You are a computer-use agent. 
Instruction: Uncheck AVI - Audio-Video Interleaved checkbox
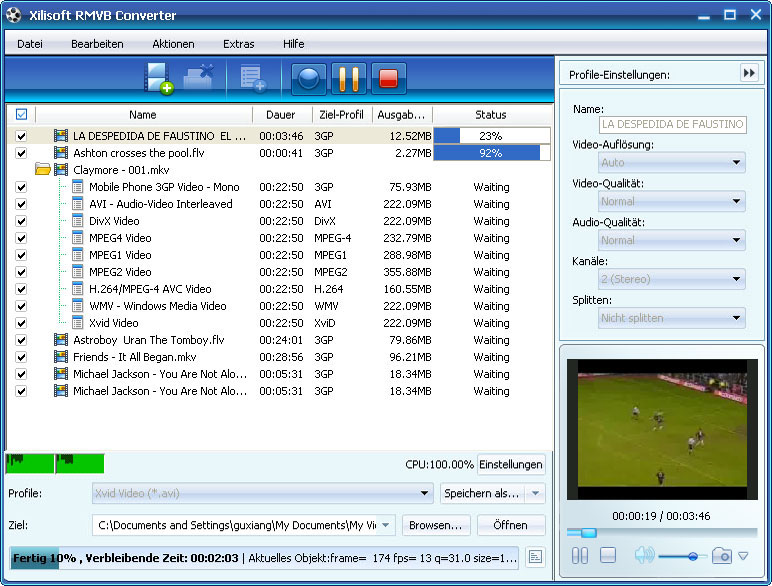pyautogui.click(x=21, y=204)
